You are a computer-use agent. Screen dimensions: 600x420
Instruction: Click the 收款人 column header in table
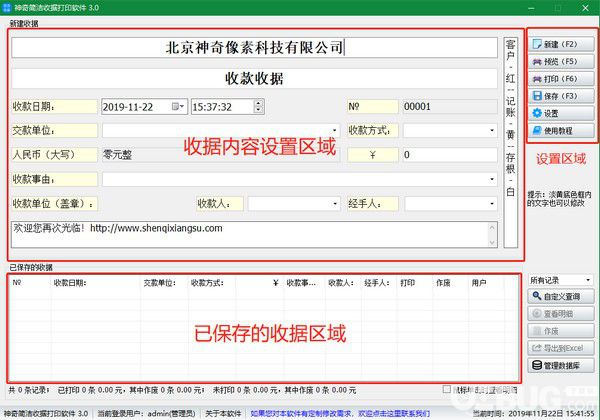point(344,283)
